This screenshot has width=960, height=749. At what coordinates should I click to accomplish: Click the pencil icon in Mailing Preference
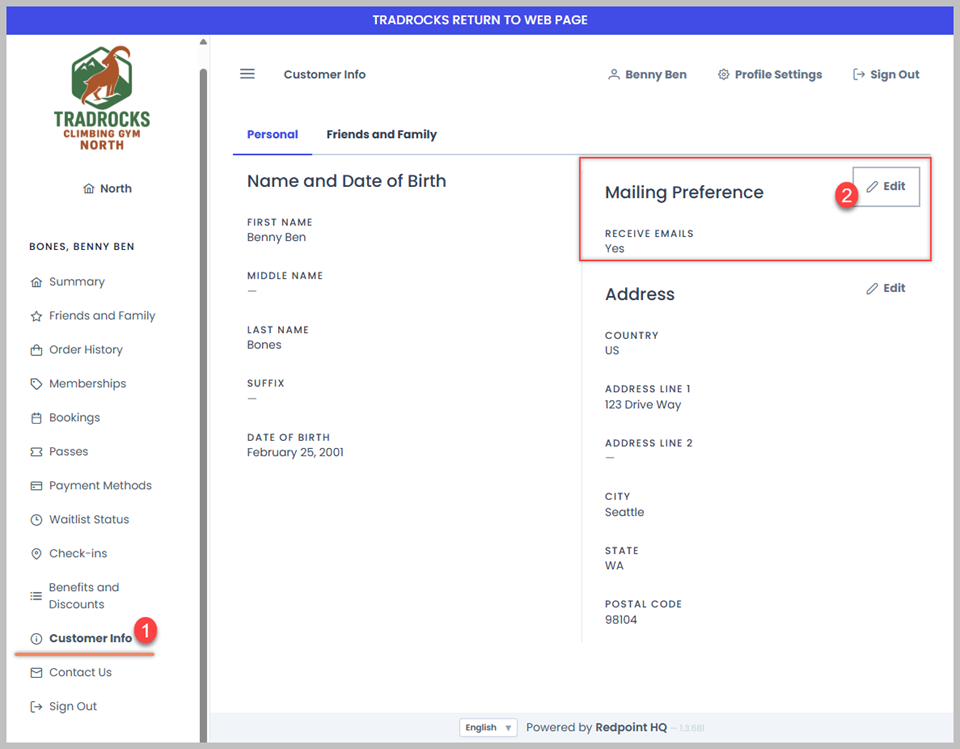(x=872, y=187)
